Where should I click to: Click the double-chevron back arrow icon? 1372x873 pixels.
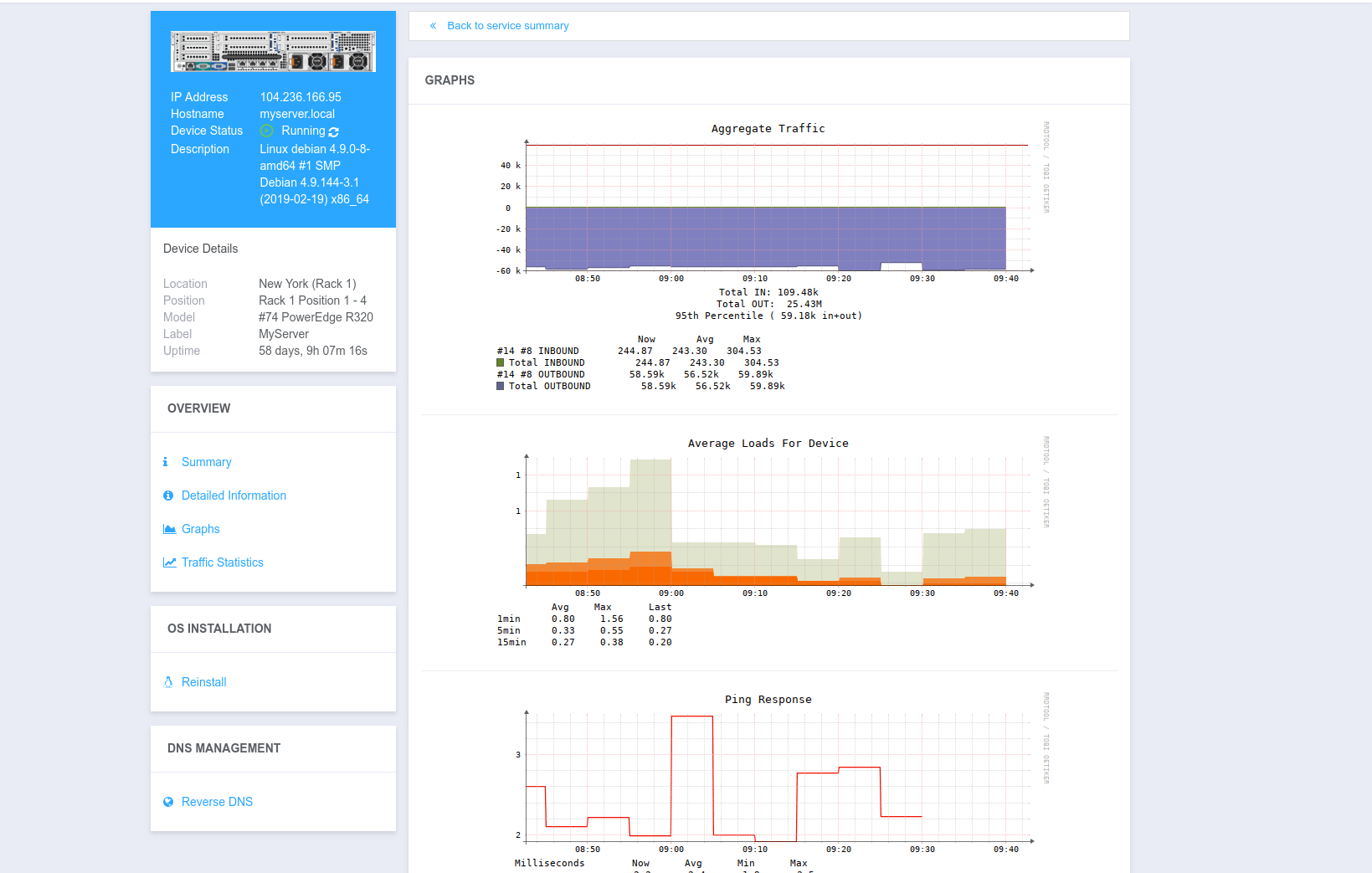[433, 26]
